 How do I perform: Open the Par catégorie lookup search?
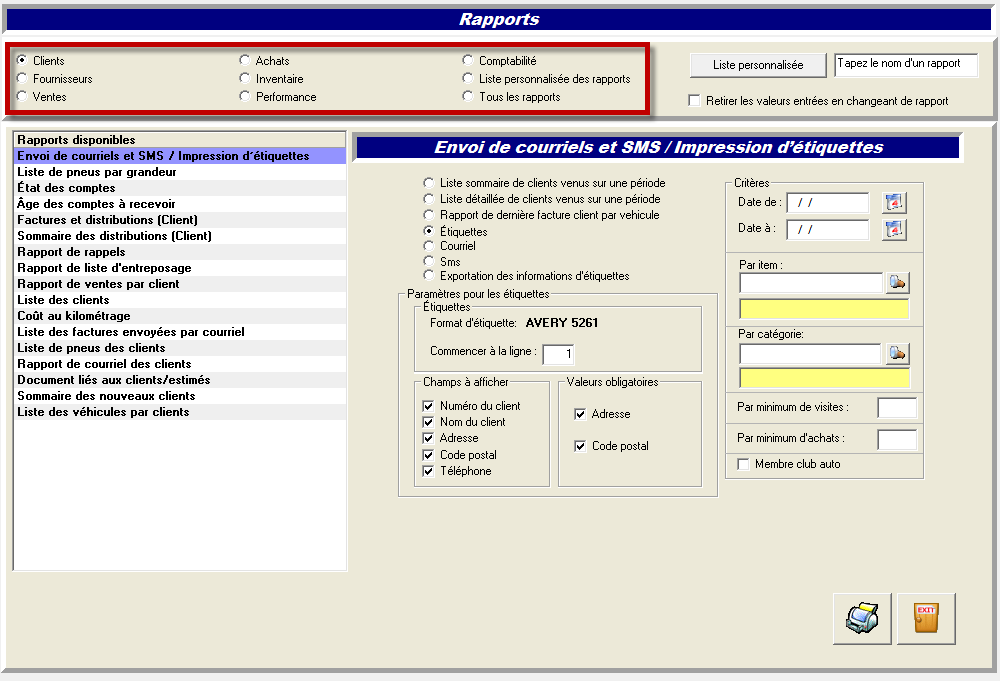897,353
